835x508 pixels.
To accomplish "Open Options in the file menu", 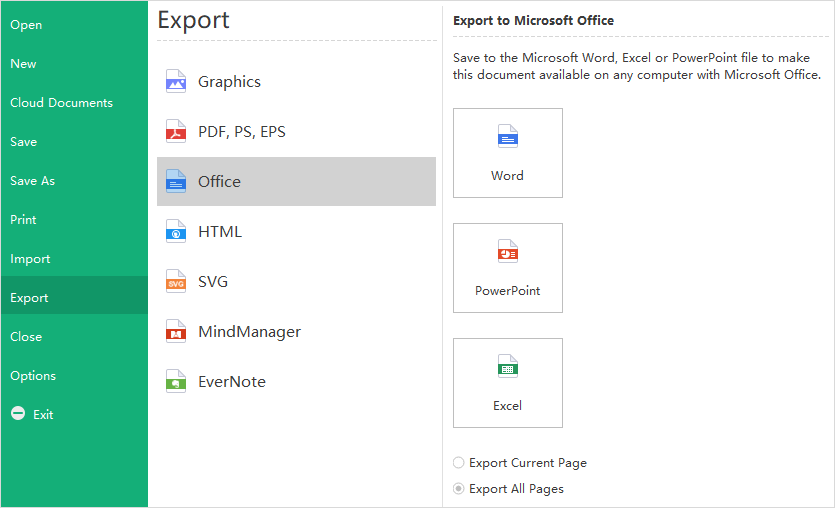I will click(x=33, y=376).
